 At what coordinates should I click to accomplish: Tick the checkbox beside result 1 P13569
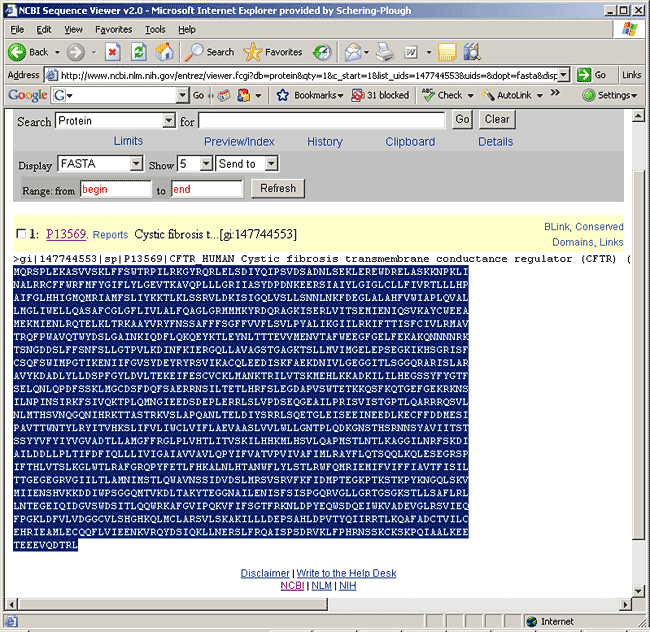[21, 234]
